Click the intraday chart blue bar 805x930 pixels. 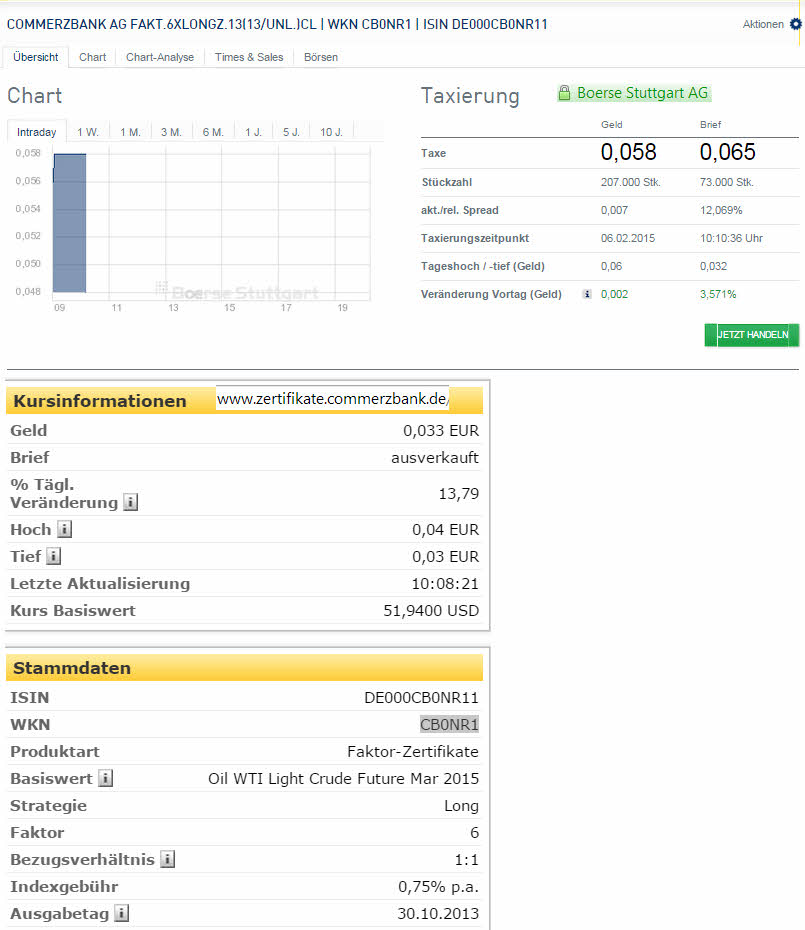[x=69, y=223]
